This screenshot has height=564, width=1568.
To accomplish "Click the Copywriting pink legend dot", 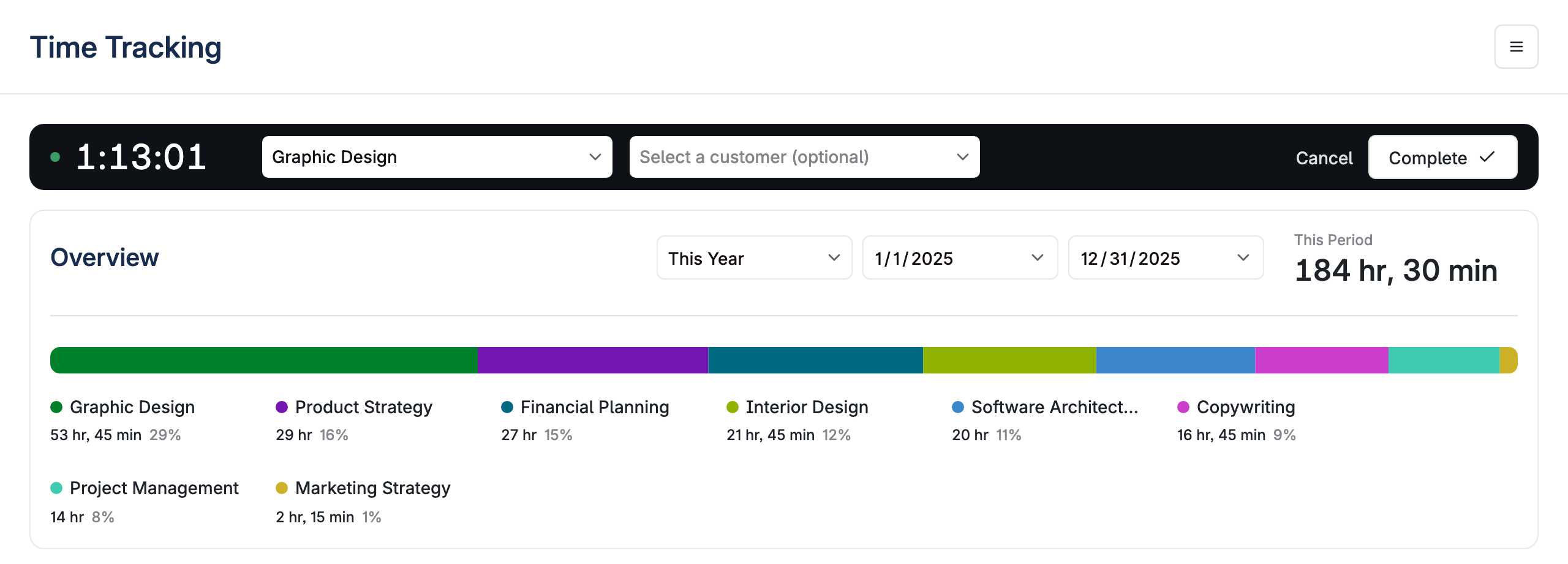I will pyautogui.click(x=1183, y=407).
